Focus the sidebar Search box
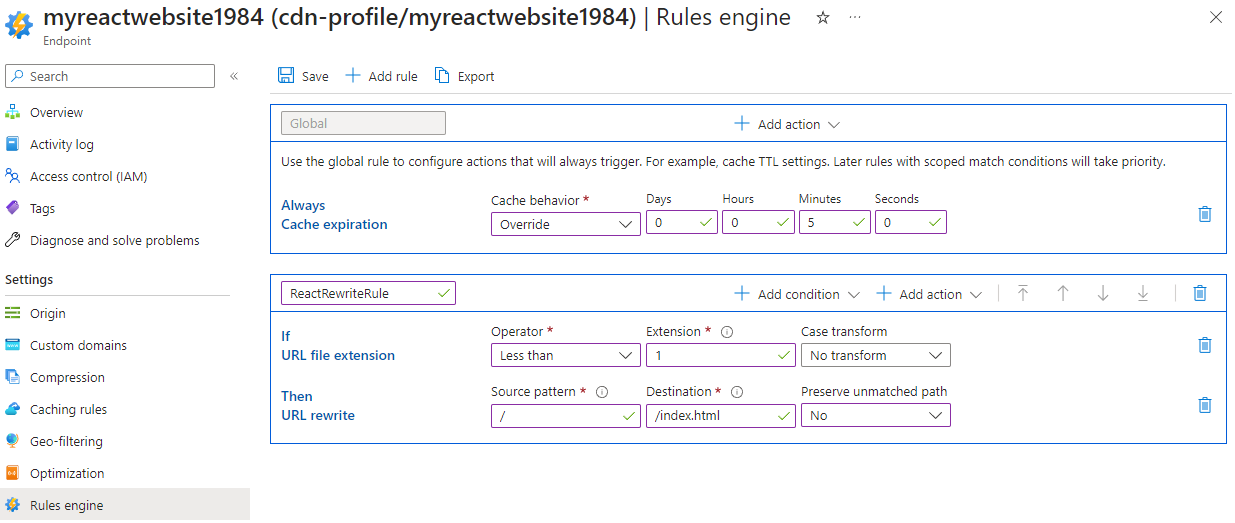This screenshot has width=1235, height=523. [110, 76]
